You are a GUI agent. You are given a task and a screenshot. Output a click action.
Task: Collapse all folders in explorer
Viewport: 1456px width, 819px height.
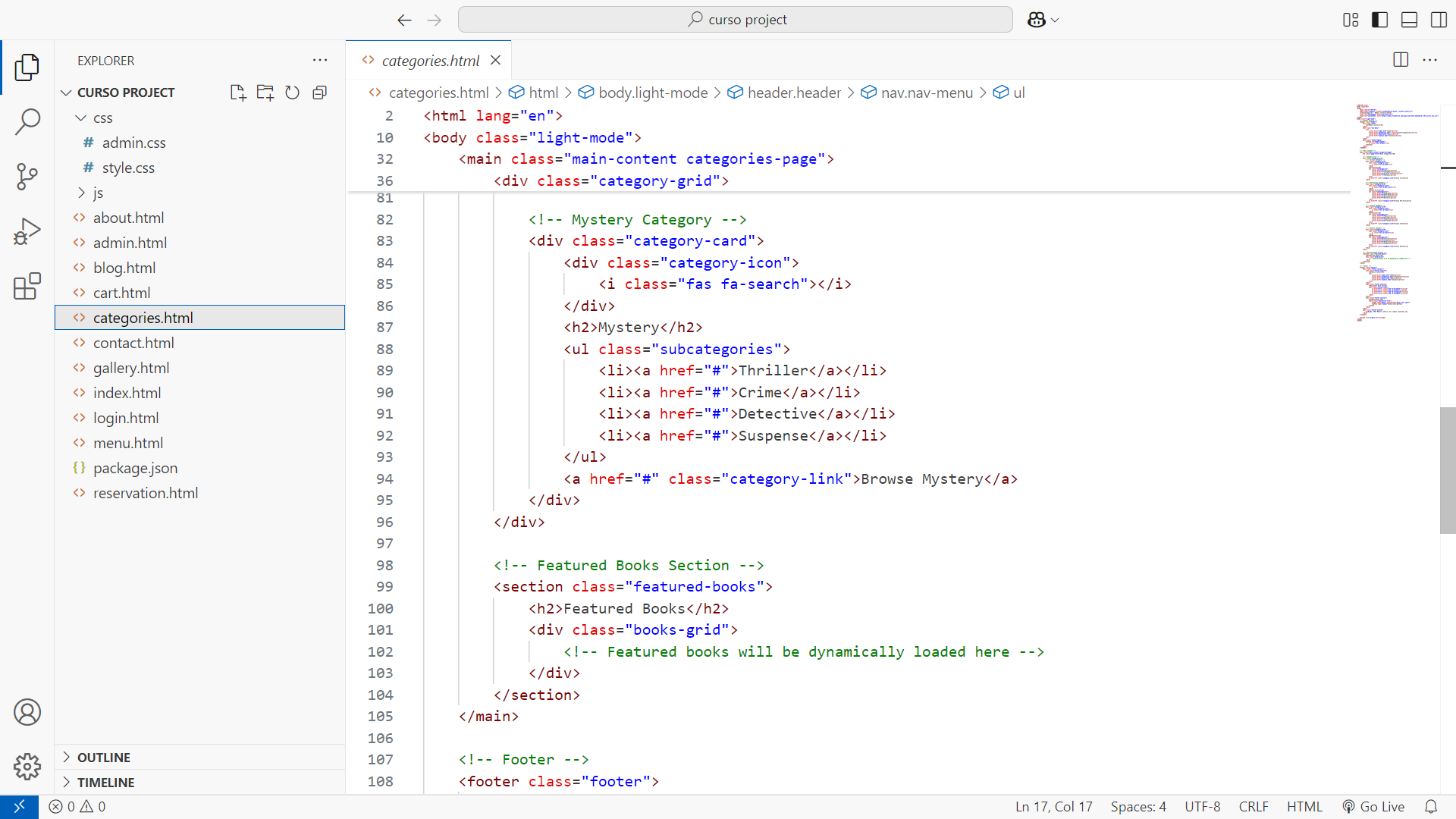point(319,93)
